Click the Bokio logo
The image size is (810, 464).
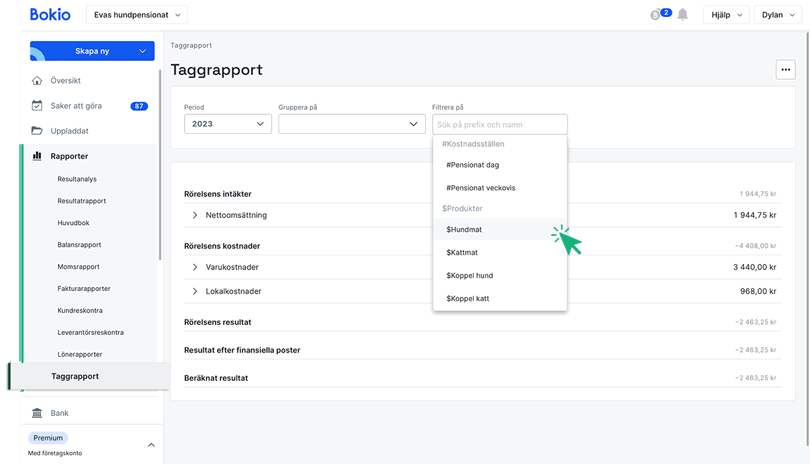pyautogui.click(x=50, y=15)
